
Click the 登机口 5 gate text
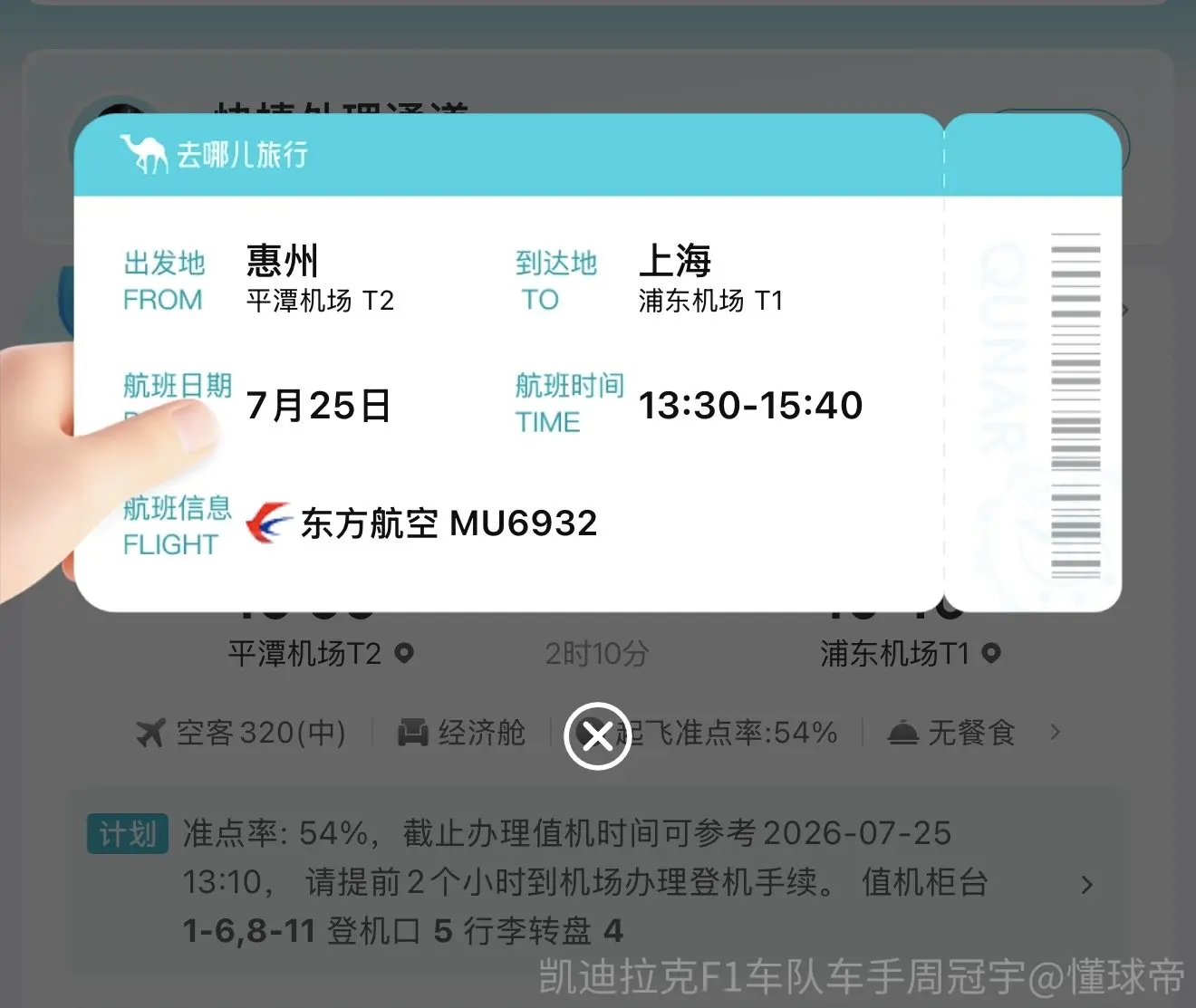pos(390,931)
